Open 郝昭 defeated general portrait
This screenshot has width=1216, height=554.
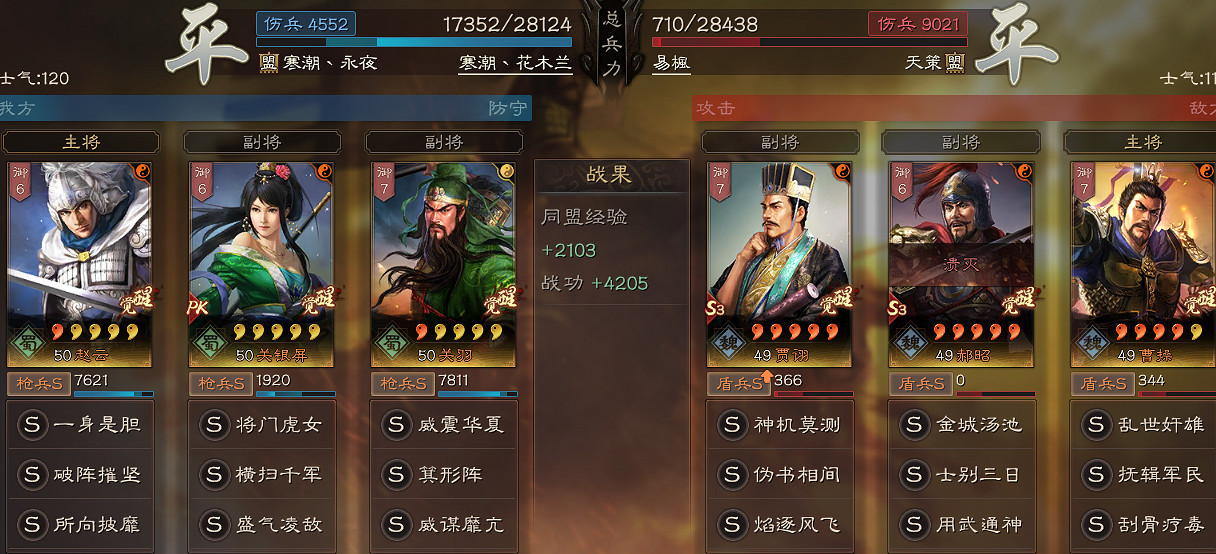pos(961,264)
